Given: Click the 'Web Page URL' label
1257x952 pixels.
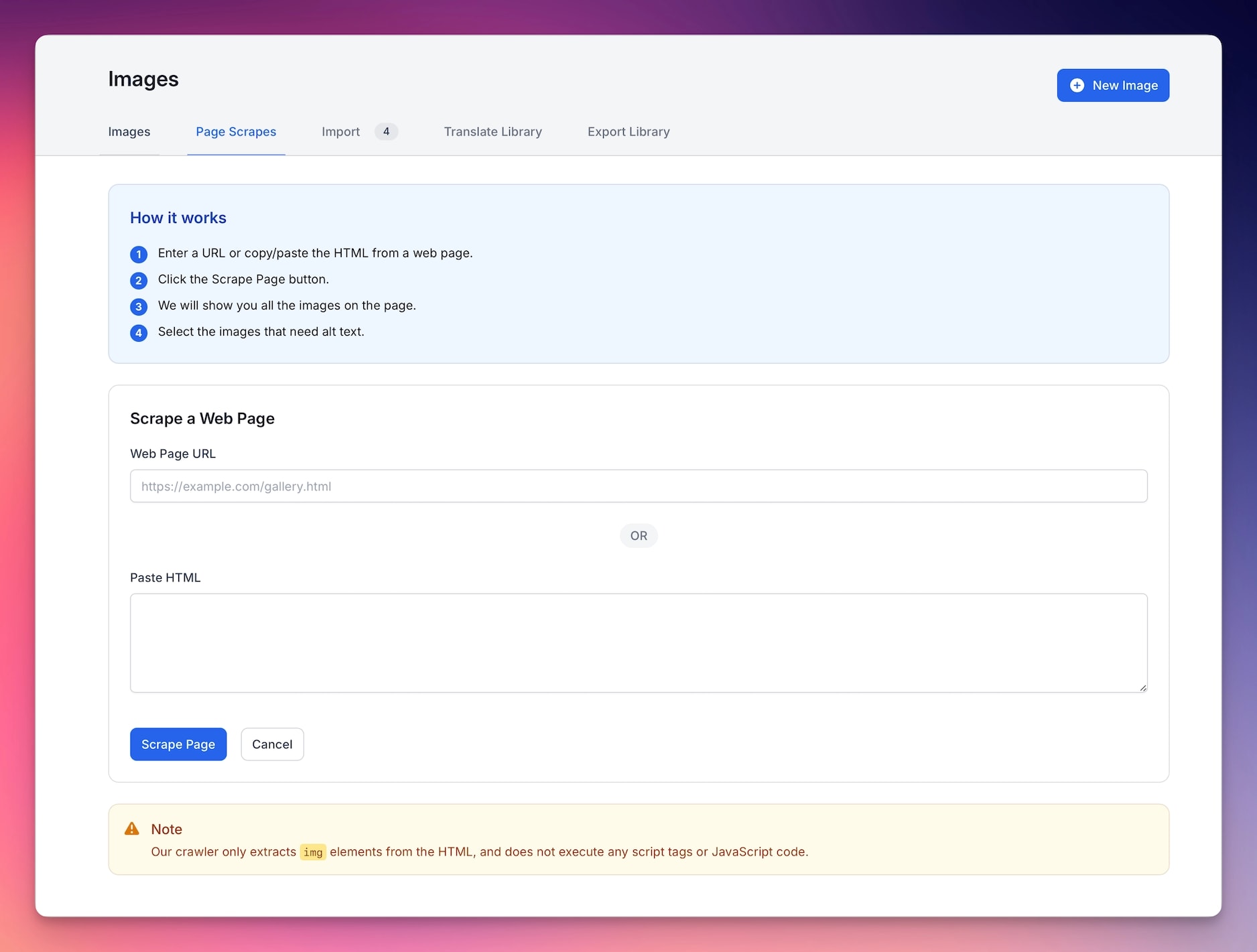Looking at the screenshot, I should (173, 454).
